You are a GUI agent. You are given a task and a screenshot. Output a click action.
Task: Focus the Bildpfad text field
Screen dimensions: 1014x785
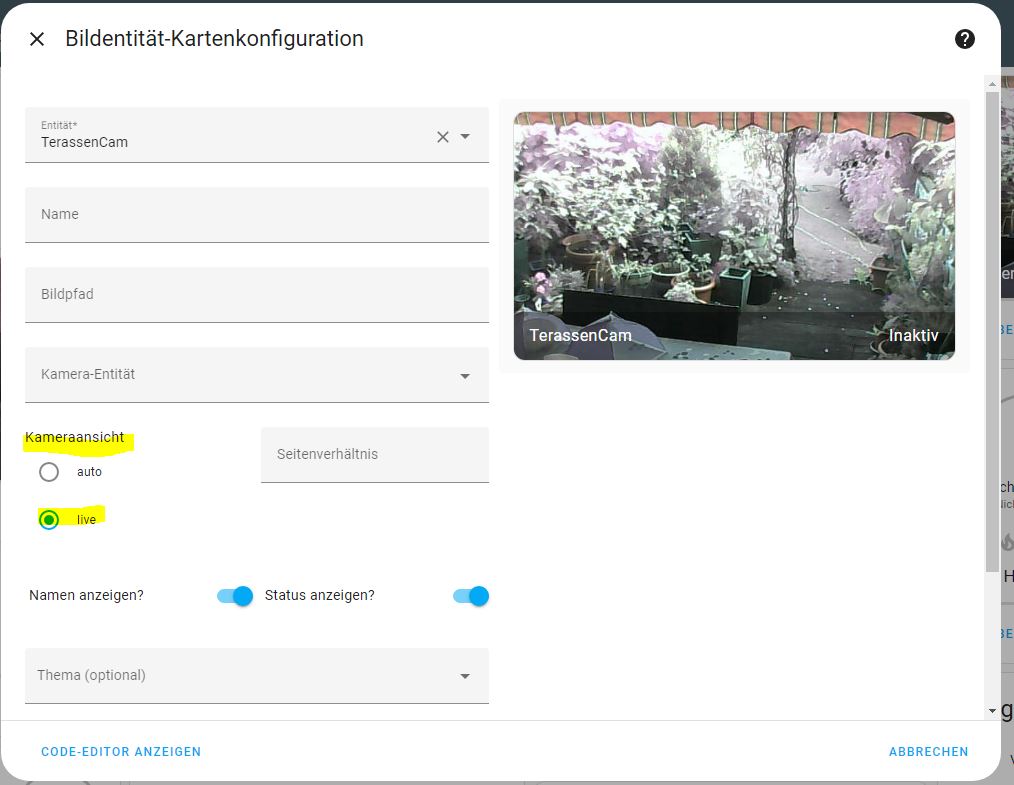click(x=256, y=295)
